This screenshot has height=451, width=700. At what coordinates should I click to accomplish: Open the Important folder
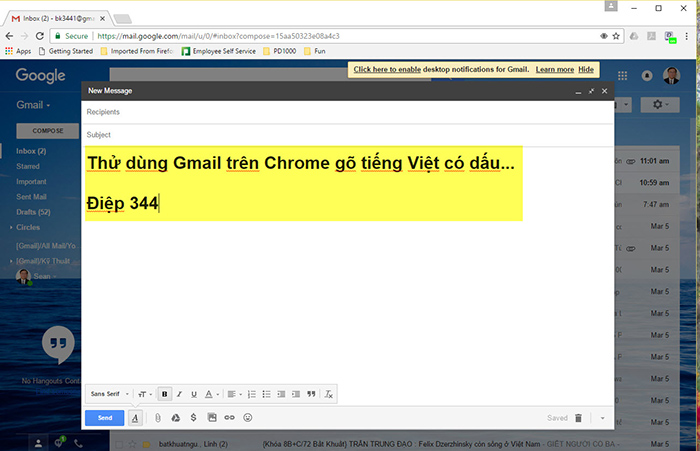[x=31, y=182]
